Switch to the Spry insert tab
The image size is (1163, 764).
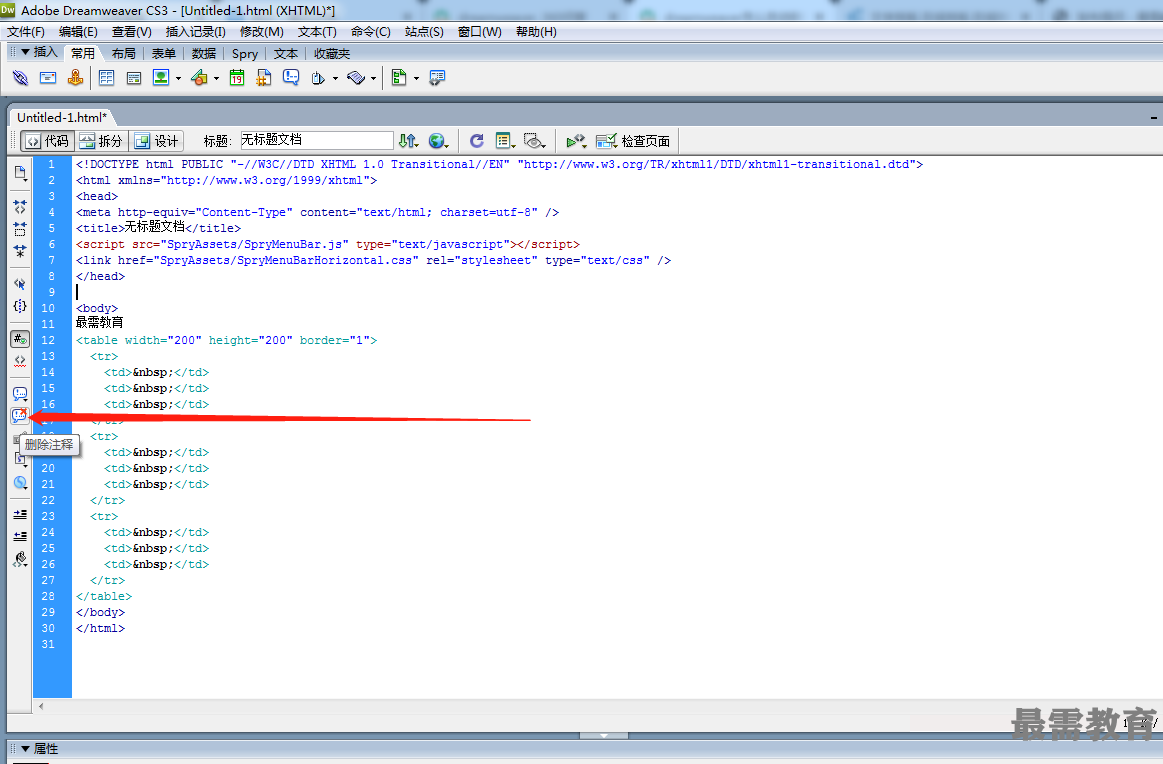(x=245, y=53)
